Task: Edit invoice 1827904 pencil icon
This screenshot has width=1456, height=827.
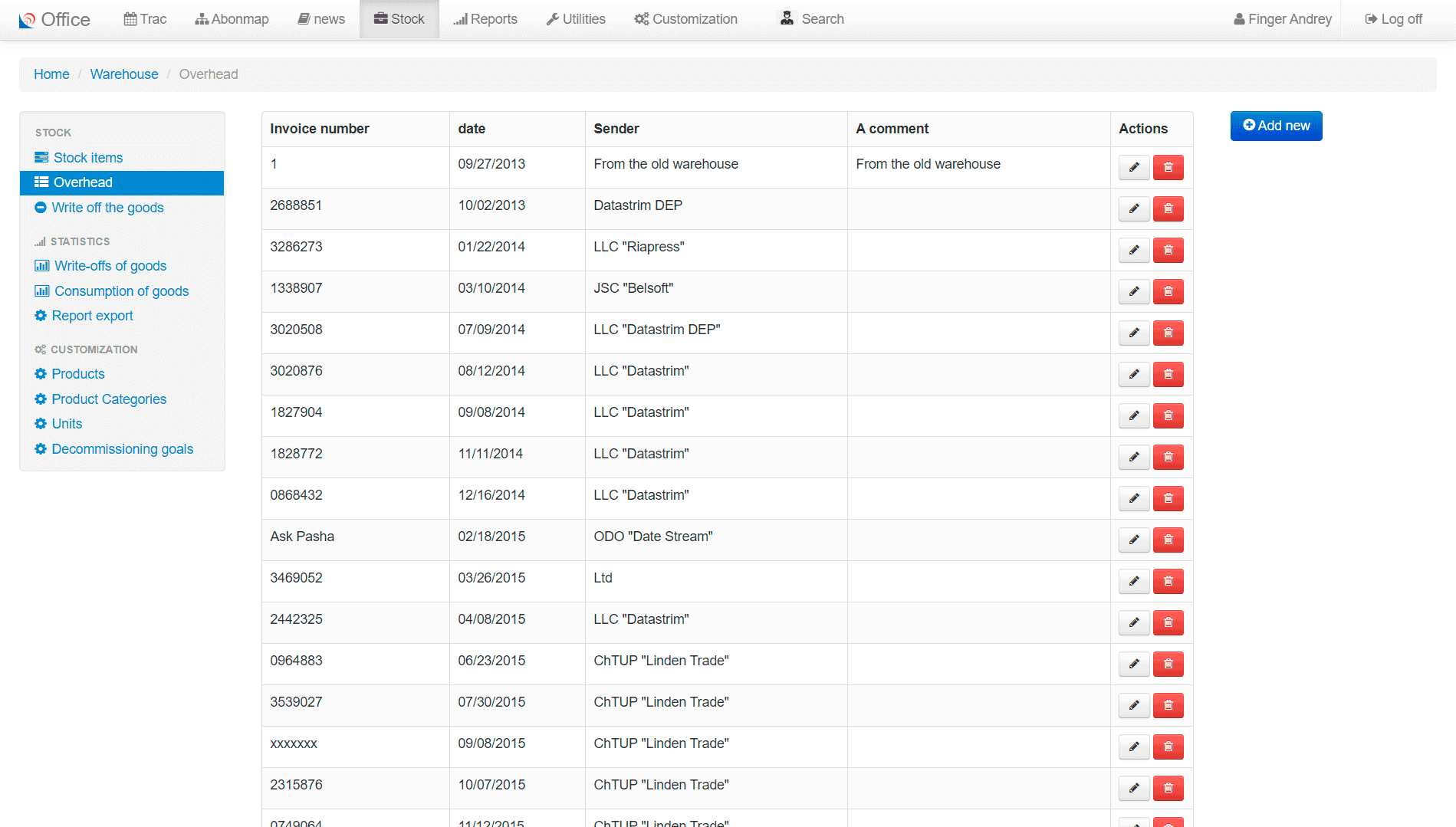Action: point(1134,415)
